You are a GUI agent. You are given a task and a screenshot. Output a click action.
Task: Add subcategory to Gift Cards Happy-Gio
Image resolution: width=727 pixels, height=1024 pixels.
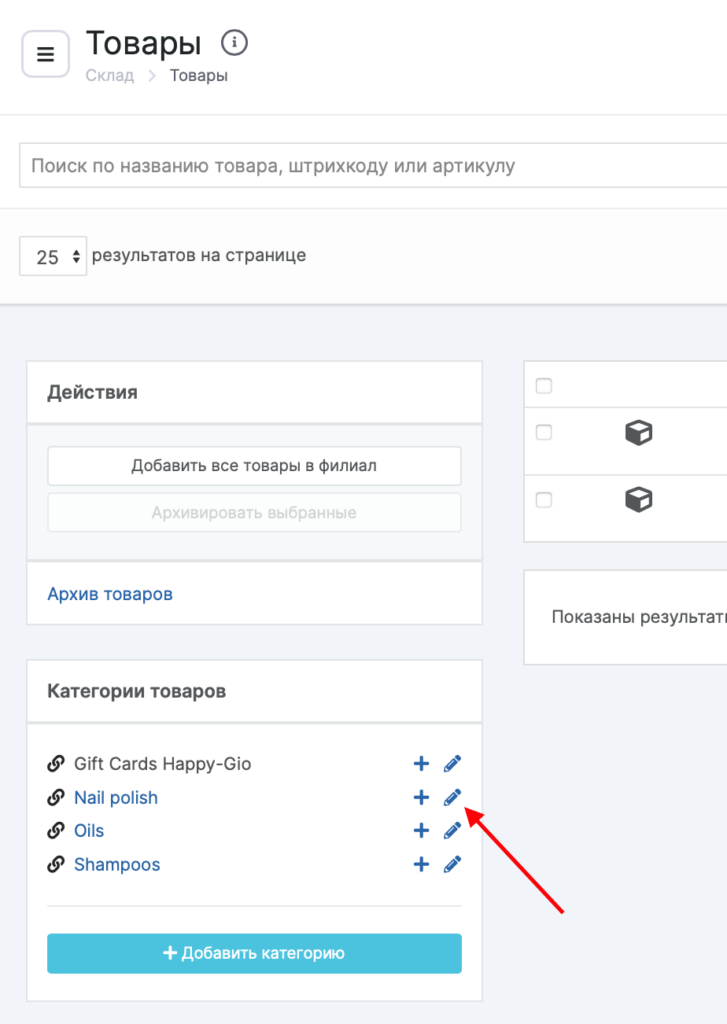tap(421, 764)
